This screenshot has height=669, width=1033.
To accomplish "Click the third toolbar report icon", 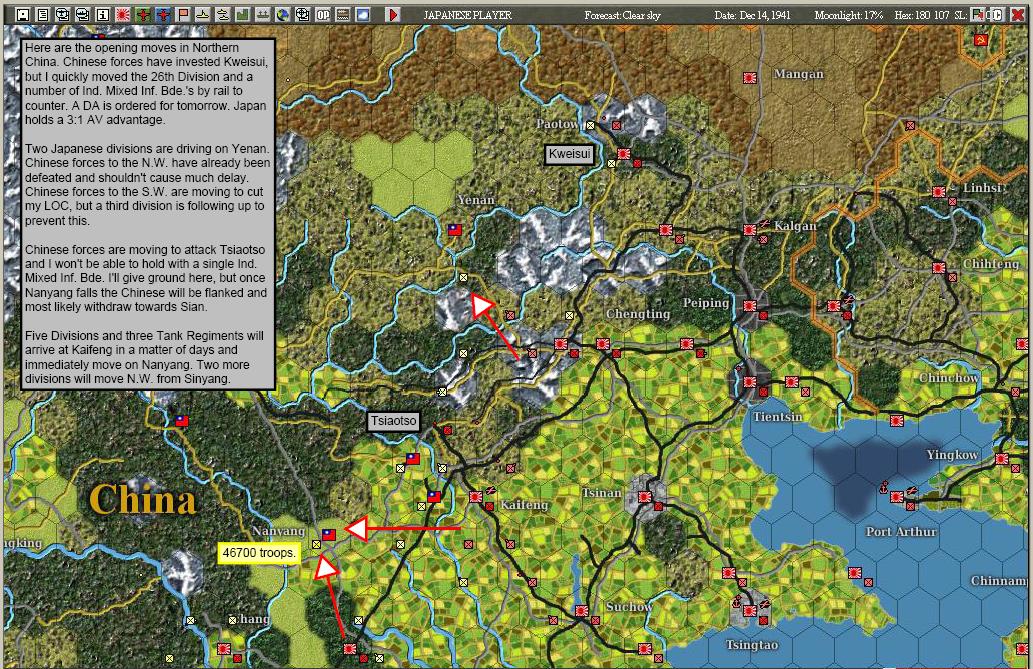I will 63,14.
